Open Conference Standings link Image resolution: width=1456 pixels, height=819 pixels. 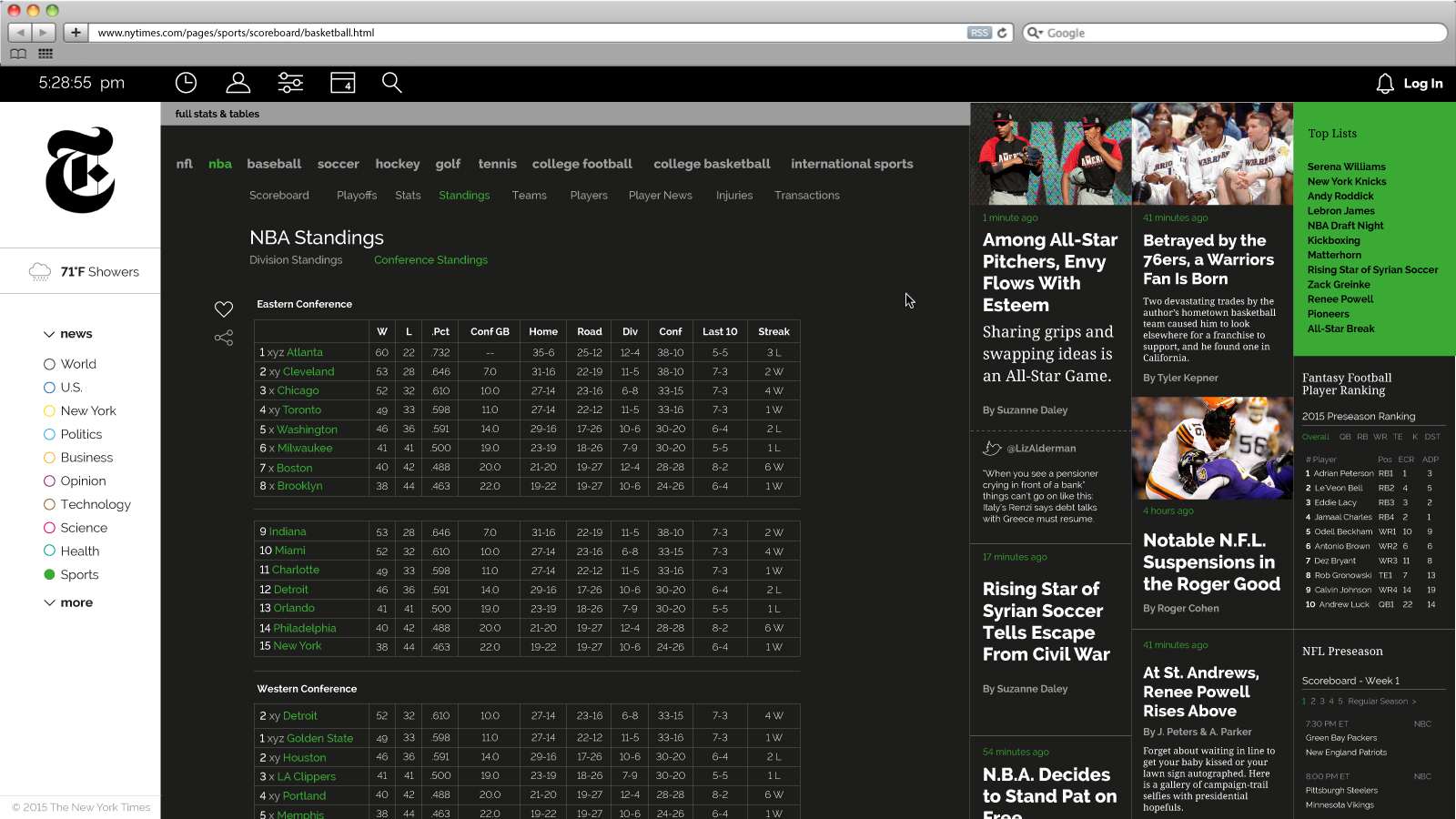click(430, 260)
